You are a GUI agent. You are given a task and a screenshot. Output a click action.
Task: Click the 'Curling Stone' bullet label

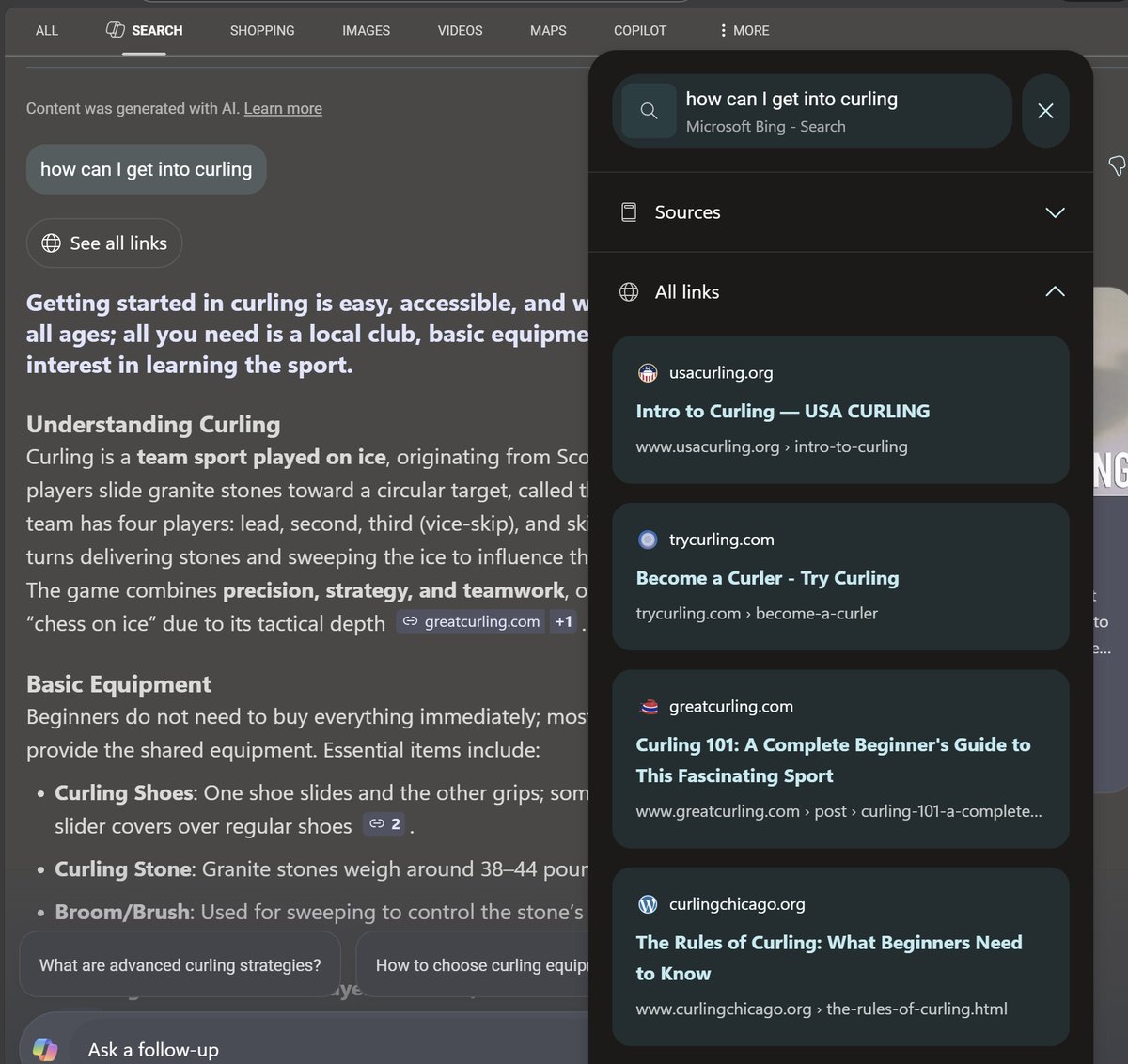pyautogui.click(x=123, y=868)
